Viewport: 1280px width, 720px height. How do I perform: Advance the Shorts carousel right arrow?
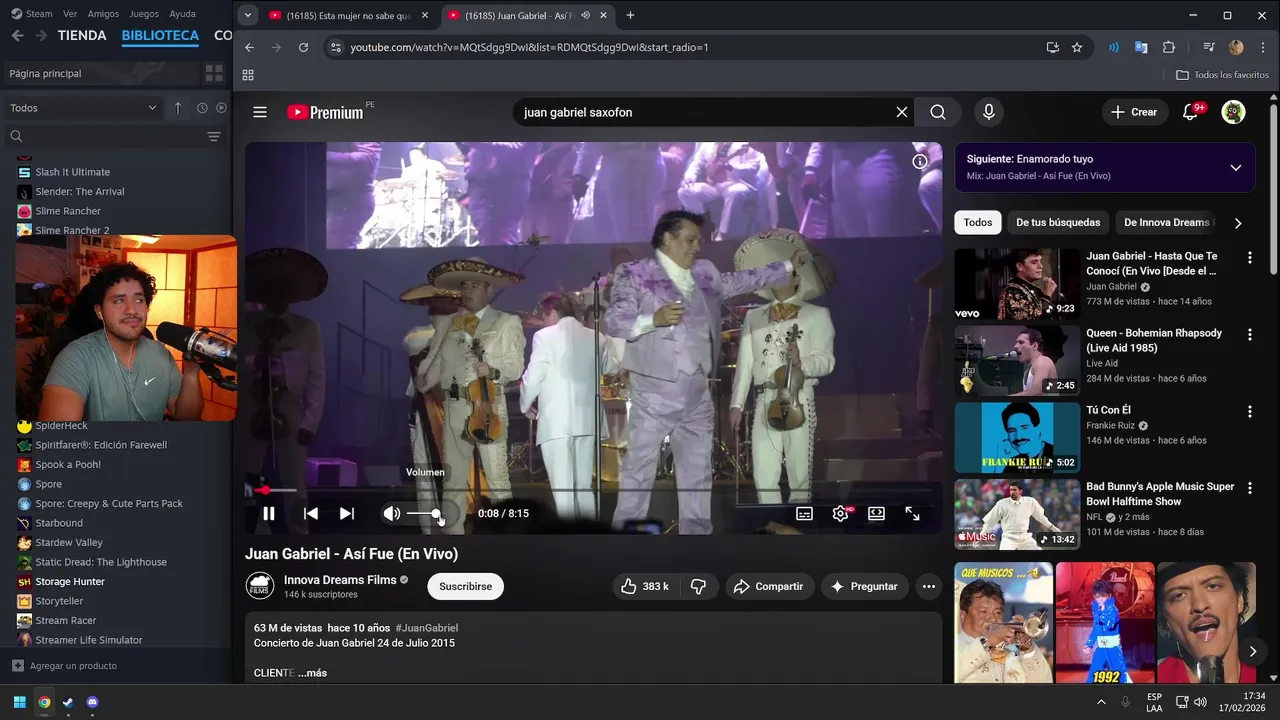[x=1252, y=651]
